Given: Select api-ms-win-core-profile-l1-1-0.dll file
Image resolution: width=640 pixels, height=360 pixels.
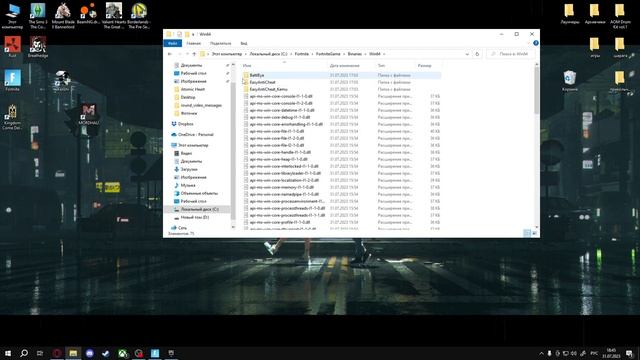Looking at the screenshot, I should coord(280,222).
